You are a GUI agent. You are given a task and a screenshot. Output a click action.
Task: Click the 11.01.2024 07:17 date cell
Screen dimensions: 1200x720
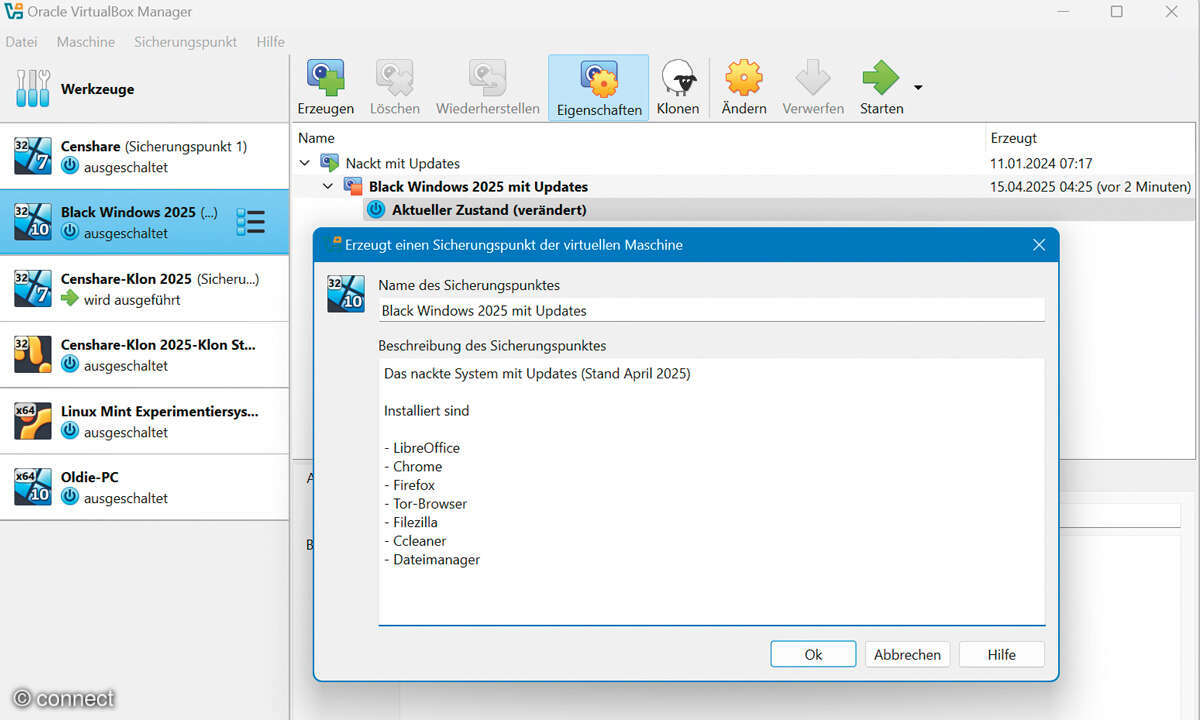click(1041, 163)
